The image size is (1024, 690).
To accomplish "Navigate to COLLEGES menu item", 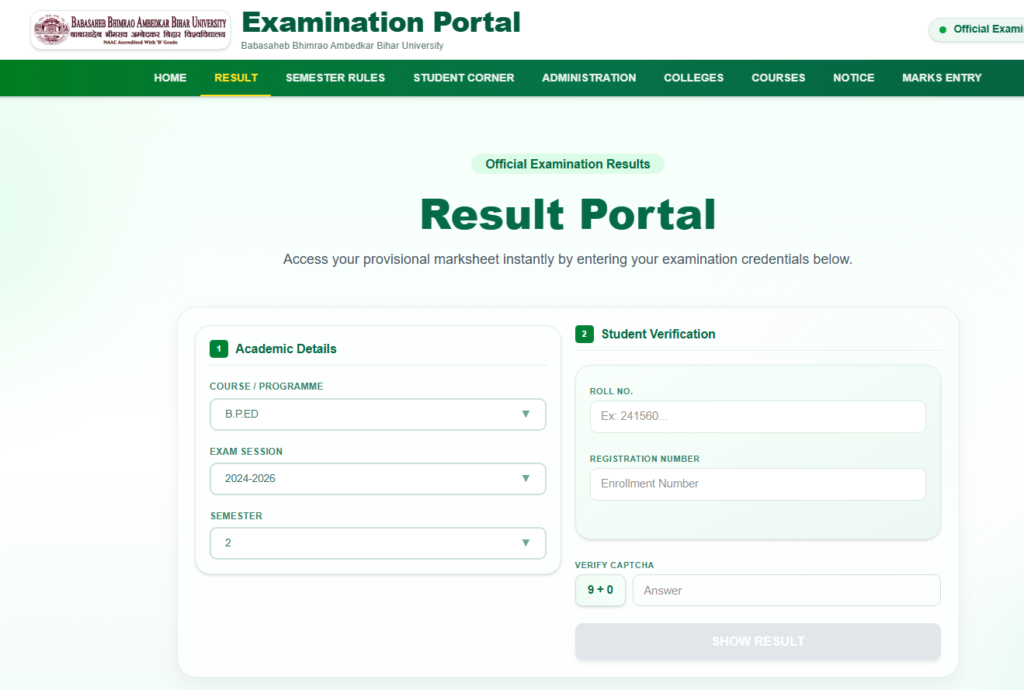I will [x=694, y=78].
